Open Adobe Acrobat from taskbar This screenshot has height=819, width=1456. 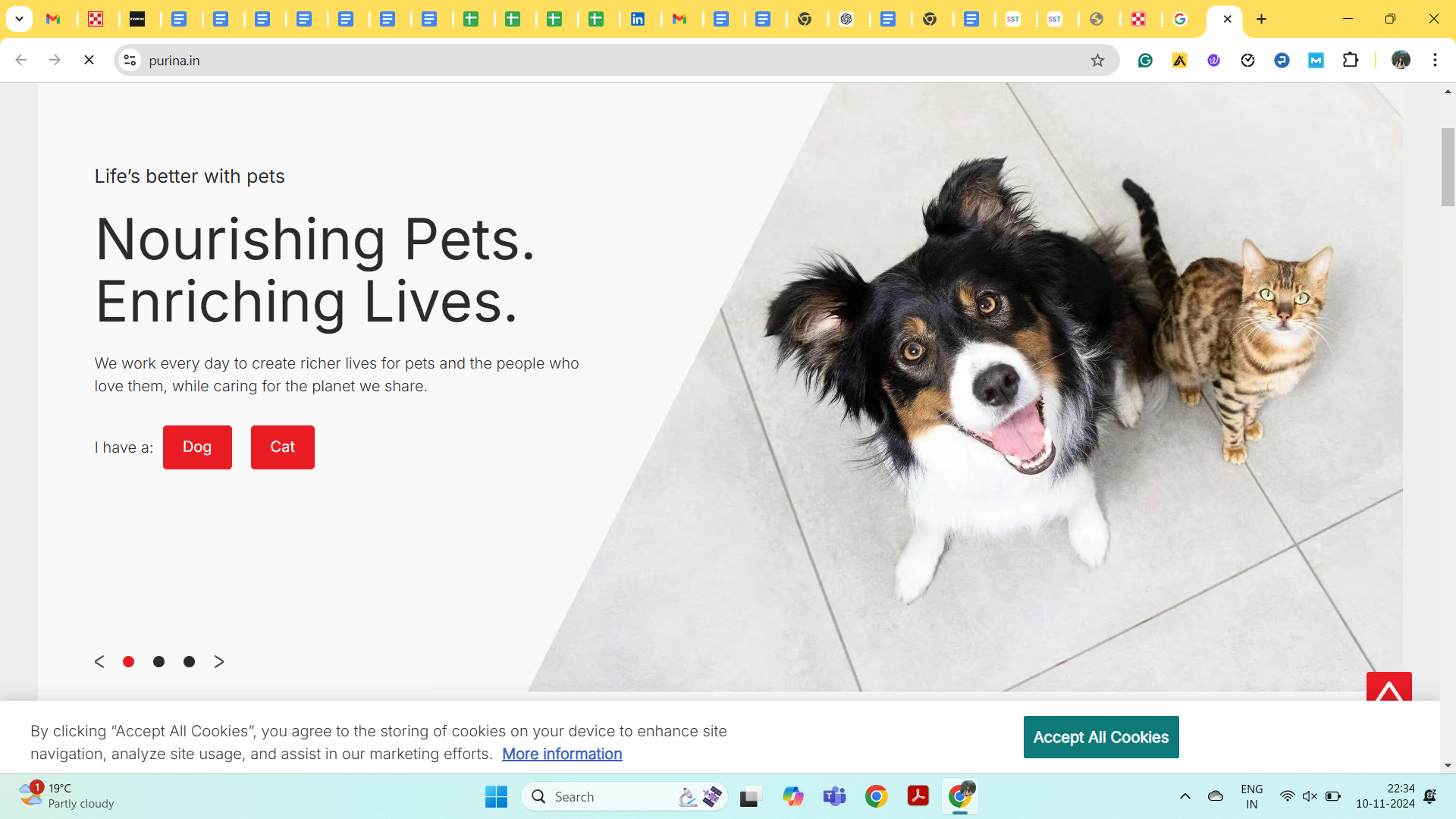(x=918, y=796)
